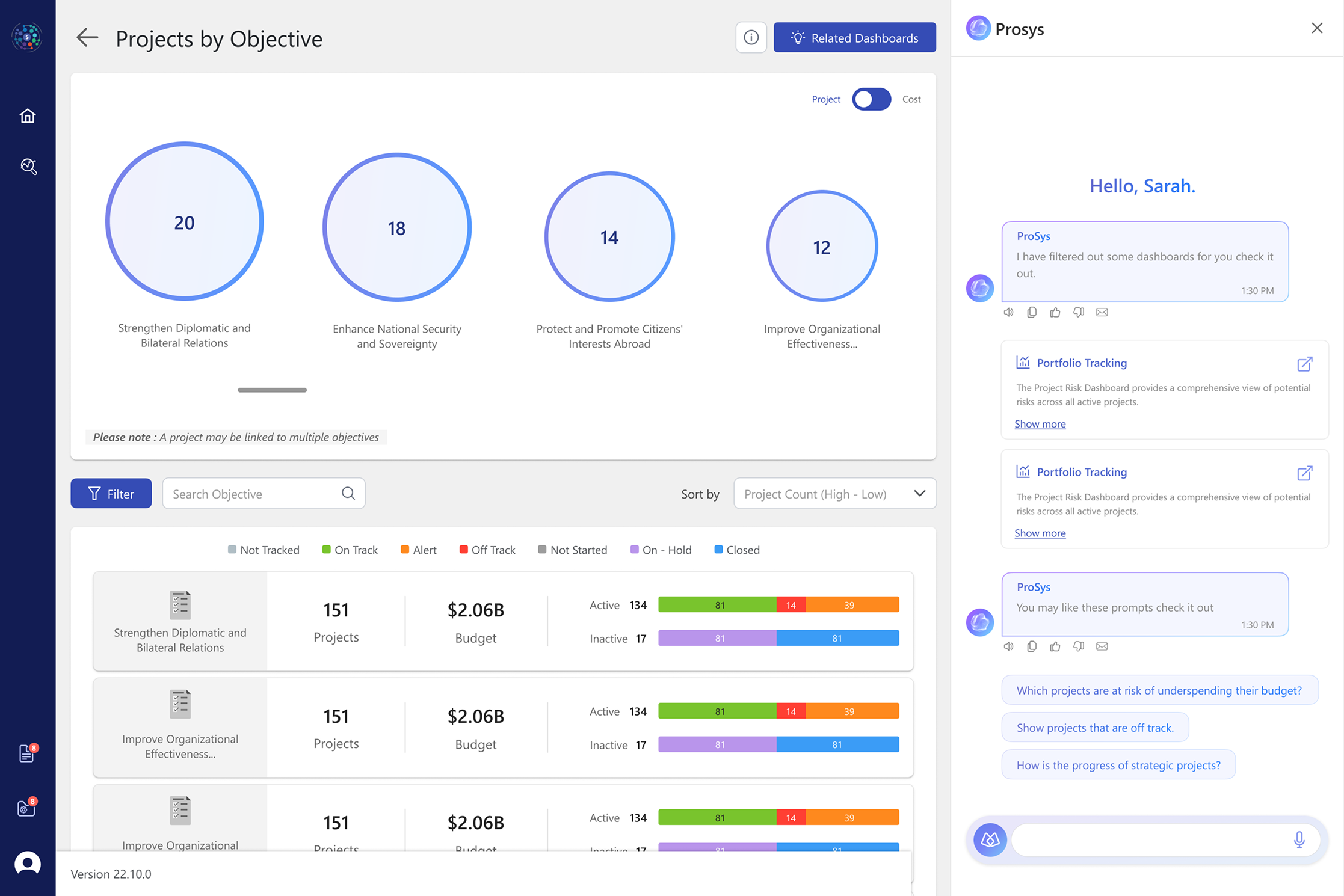Copy the first ProSys message
Viewport: 1344px width, 896px height.
1032,312
